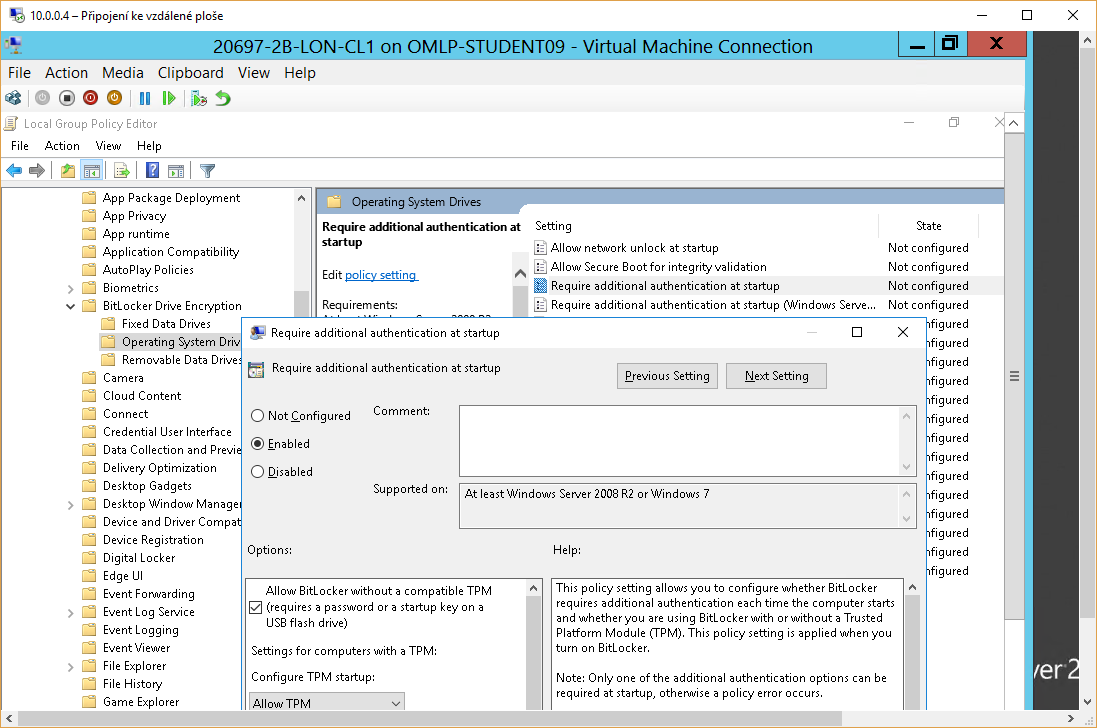Screen dimensions: 1097x728
Task: Click the blue Help question mark icon
Action: click(x=153, y=170)
